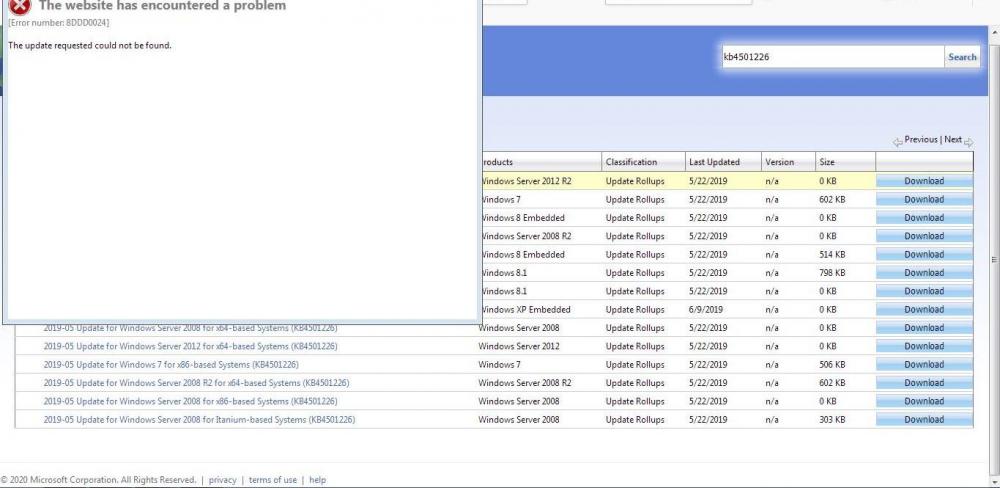1000x488 pixels.
Task: Click the scrollbar up arrow
Action: 993,33
